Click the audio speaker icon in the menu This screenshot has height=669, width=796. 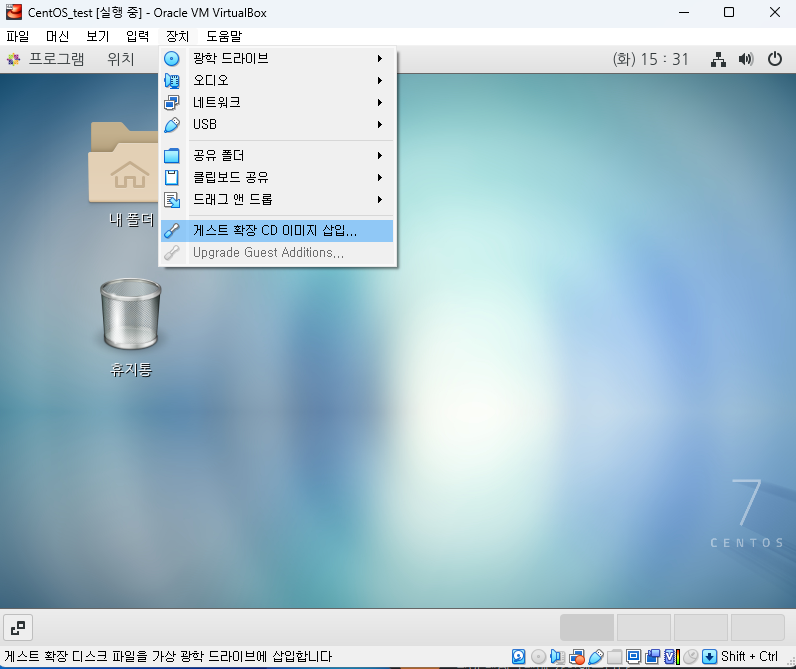[172, 81]
